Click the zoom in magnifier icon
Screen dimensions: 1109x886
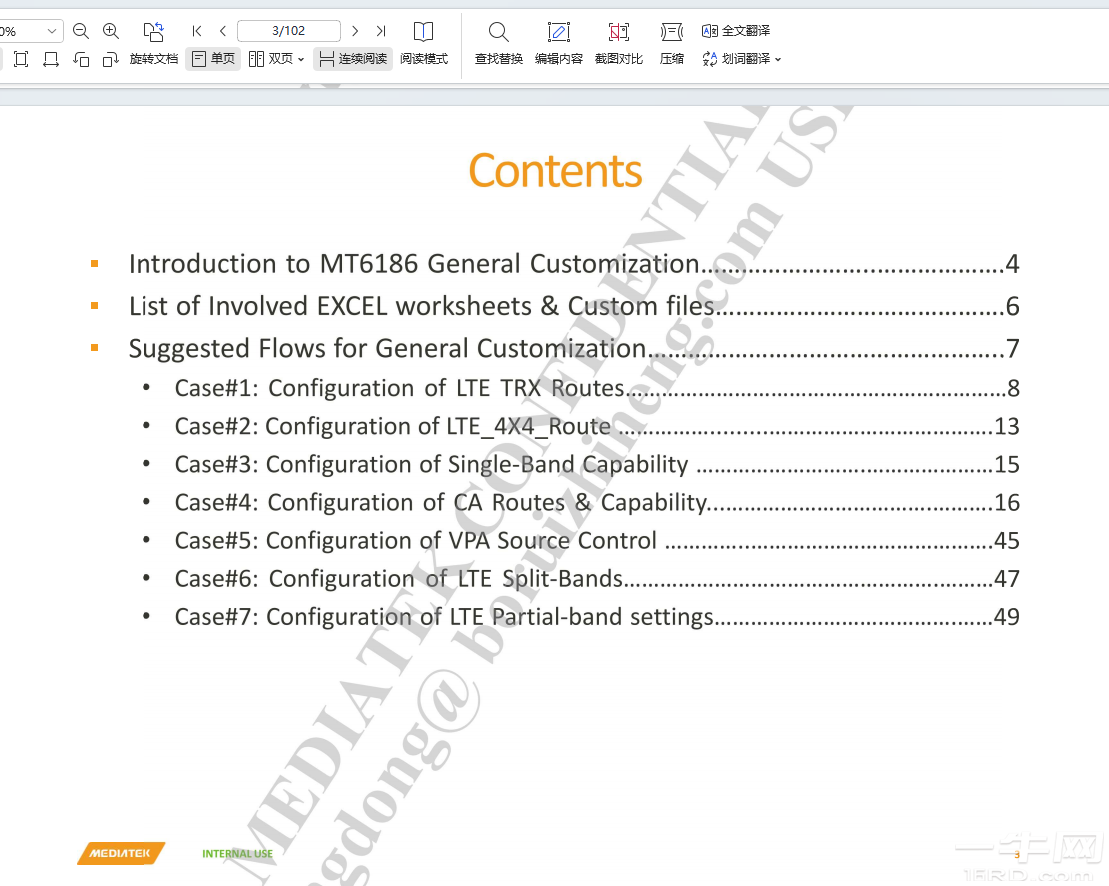pos(111,31)
